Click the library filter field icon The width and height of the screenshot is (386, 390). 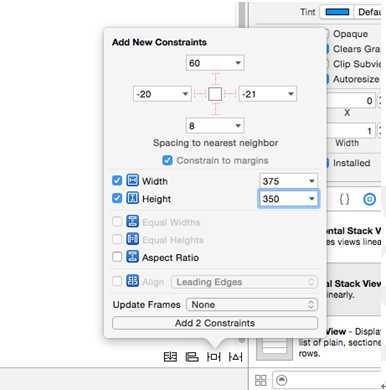click(x=282, y=380)
